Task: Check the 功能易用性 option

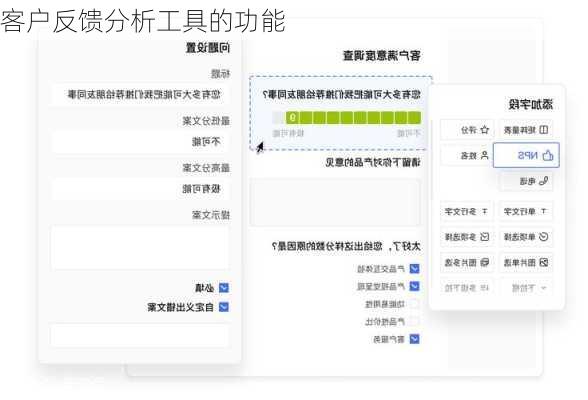Action: [414, 304]
